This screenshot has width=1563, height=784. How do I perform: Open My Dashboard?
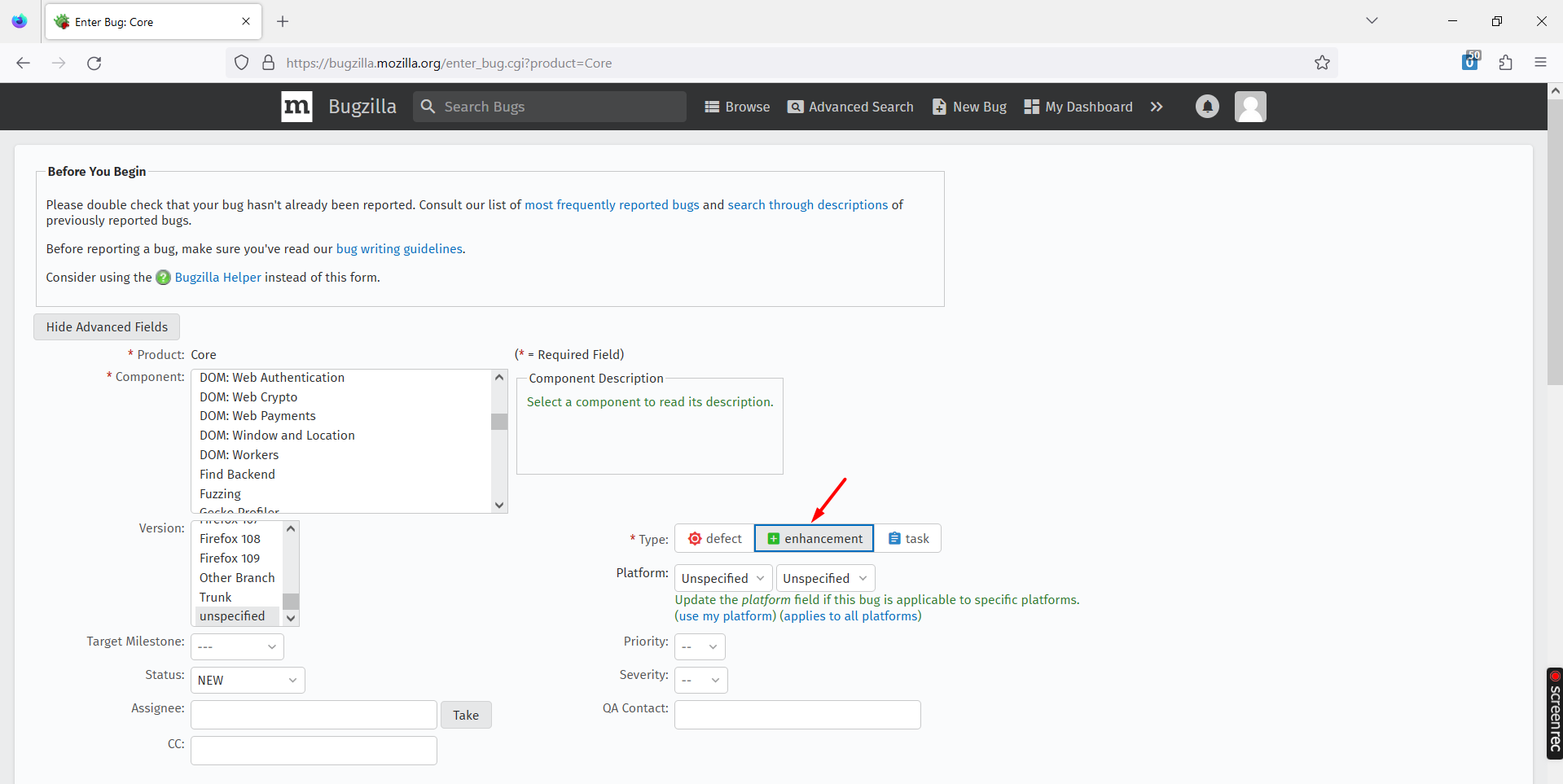(x=1078, y=106)
